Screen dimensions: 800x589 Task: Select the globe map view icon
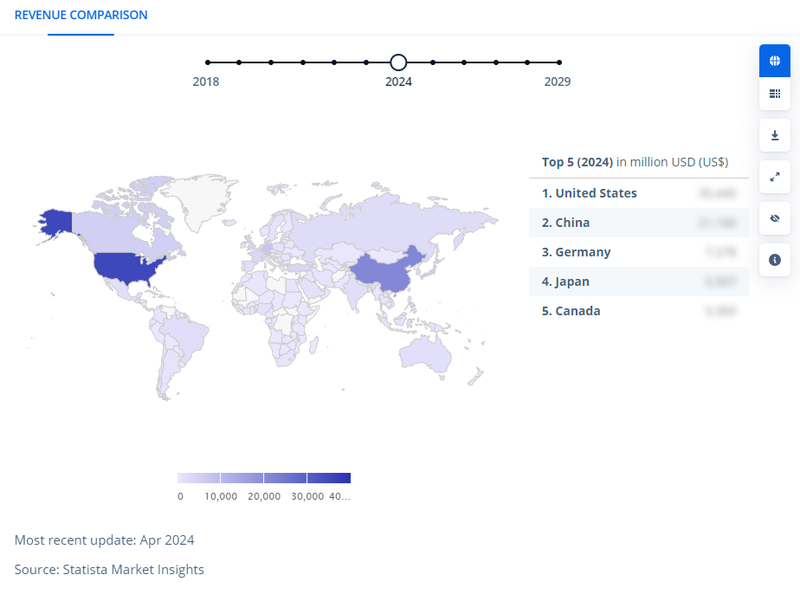774,61
